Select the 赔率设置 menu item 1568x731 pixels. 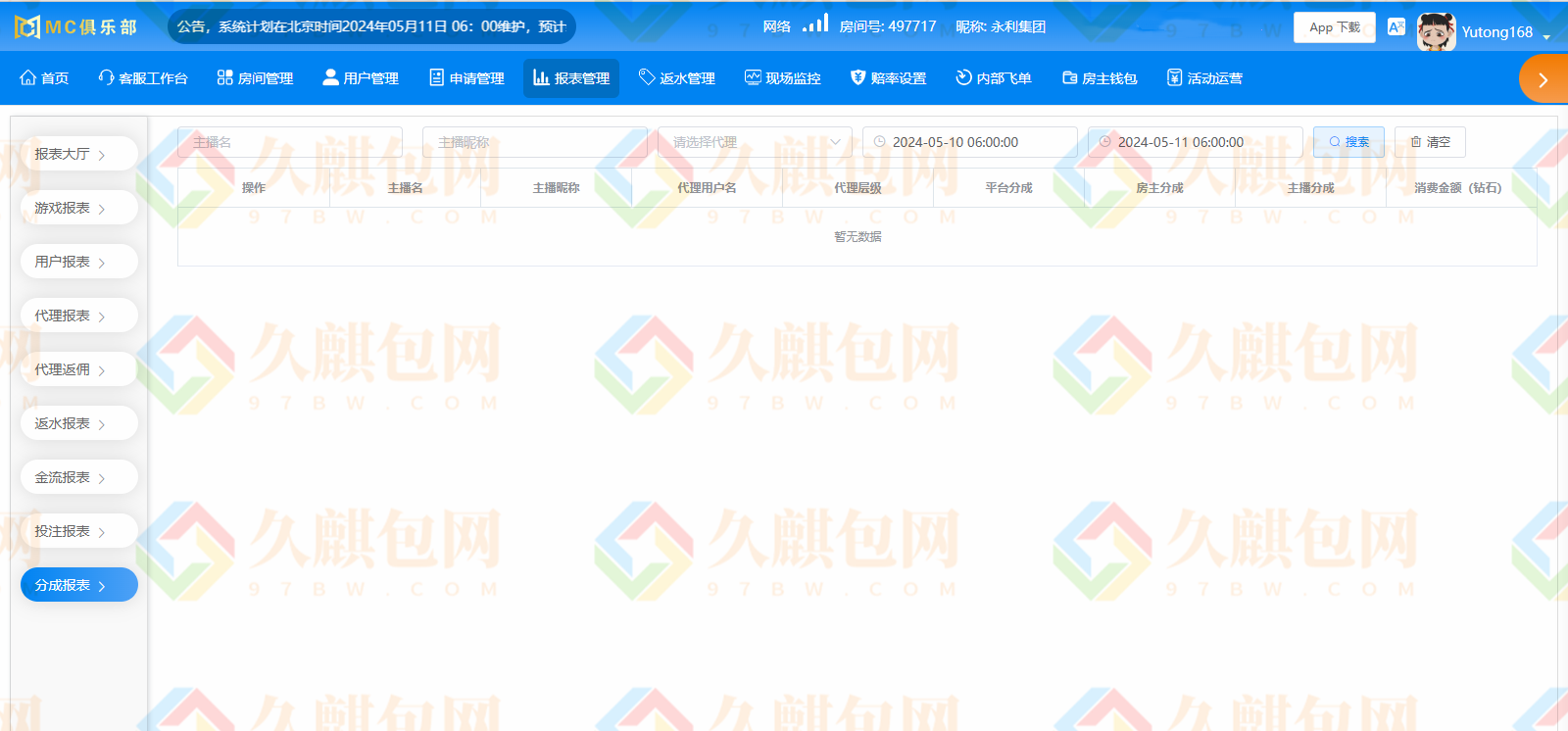888,78
